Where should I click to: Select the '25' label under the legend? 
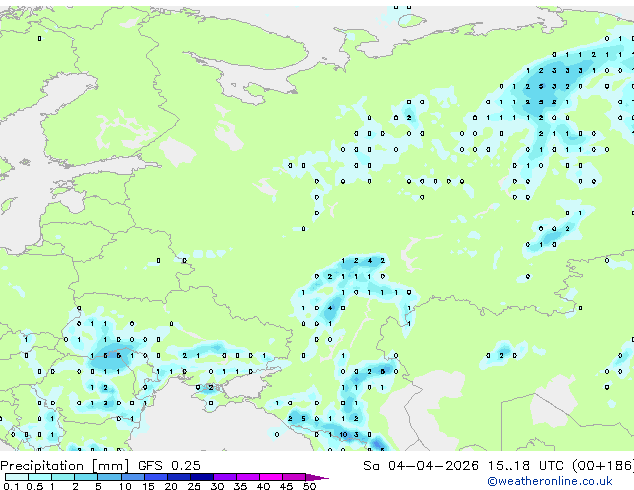[194, 486]
